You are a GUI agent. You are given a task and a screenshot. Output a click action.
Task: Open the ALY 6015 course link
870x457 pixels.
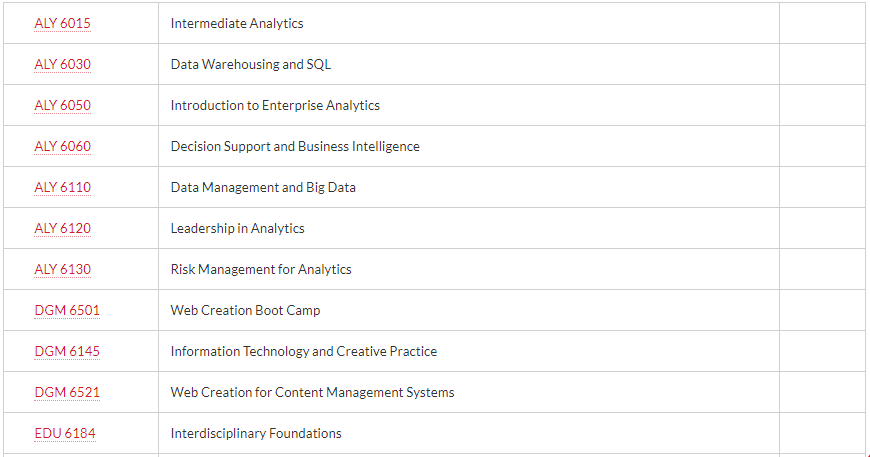(x=62, y=23)
